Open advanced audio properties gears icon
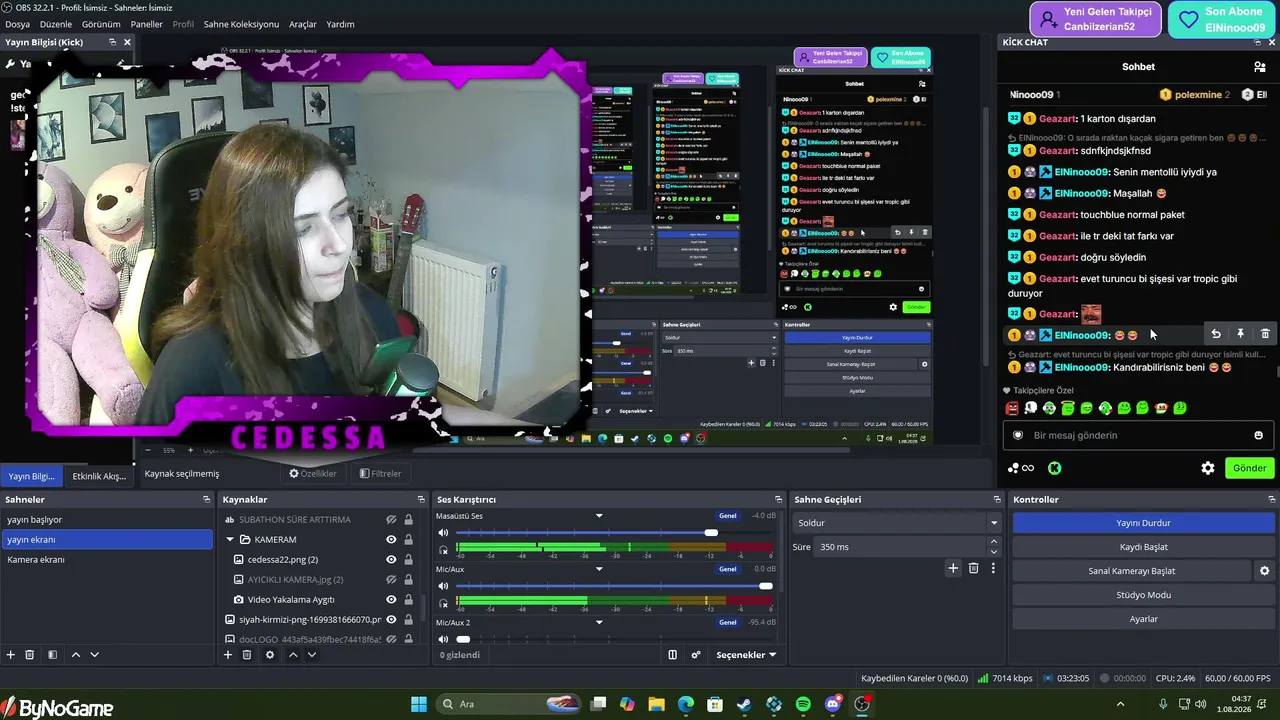Screen dimensions: 1280x720 click(696, 655)
